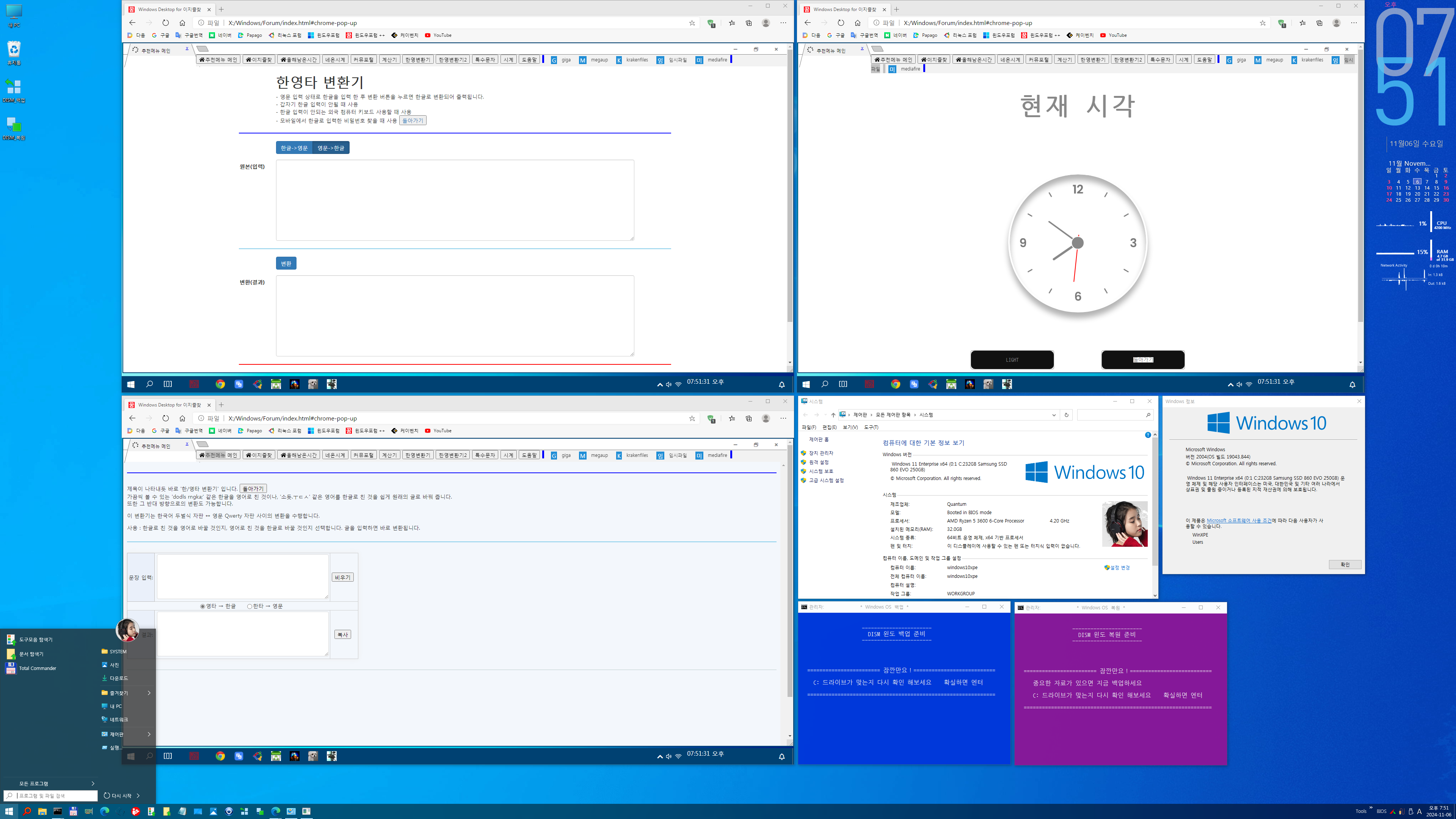Click into the 문장 입력 text area
1456x819 pixels.
(x=243, y=576)
